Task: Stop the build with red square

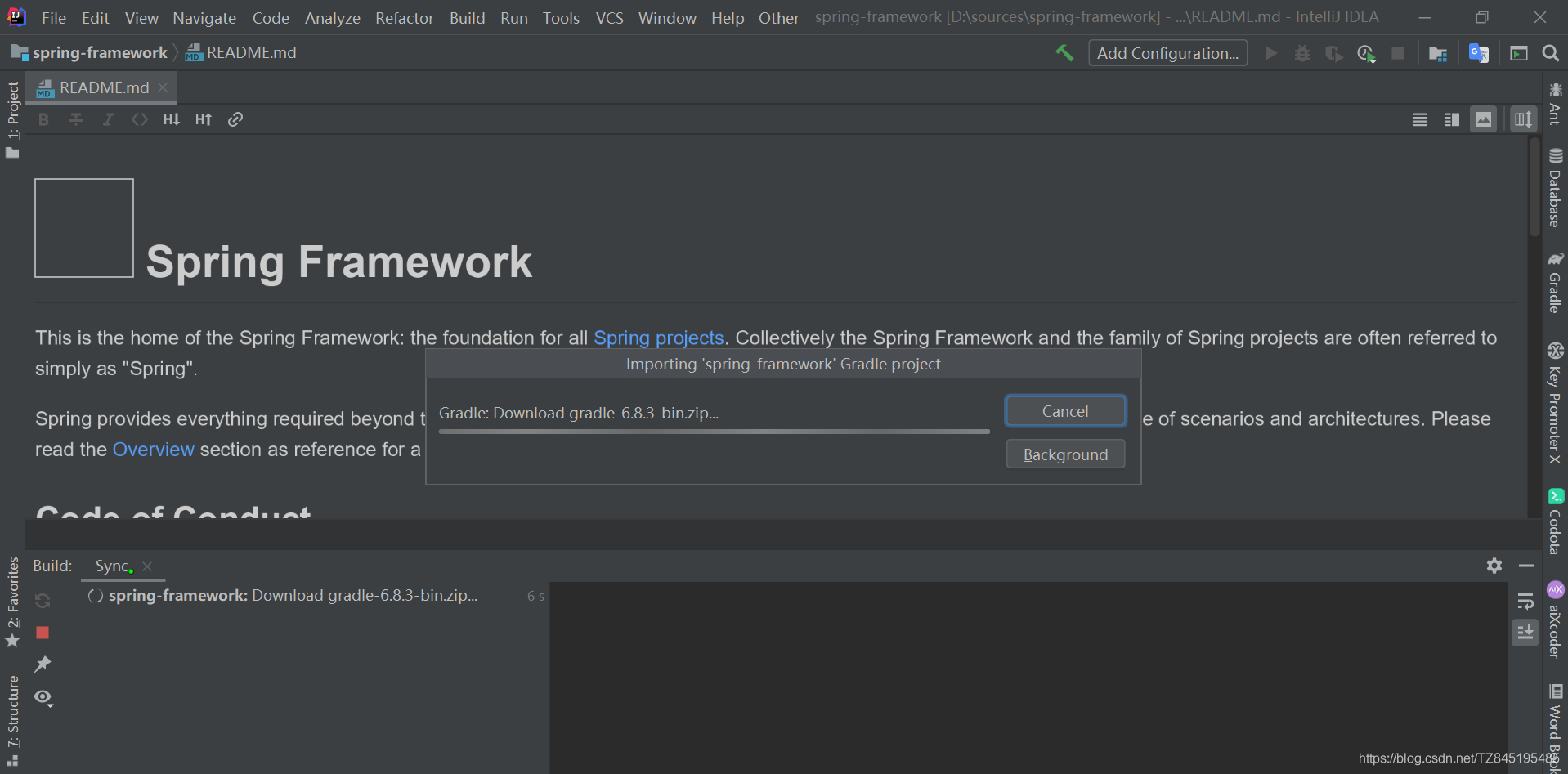Action: (43, 633)
